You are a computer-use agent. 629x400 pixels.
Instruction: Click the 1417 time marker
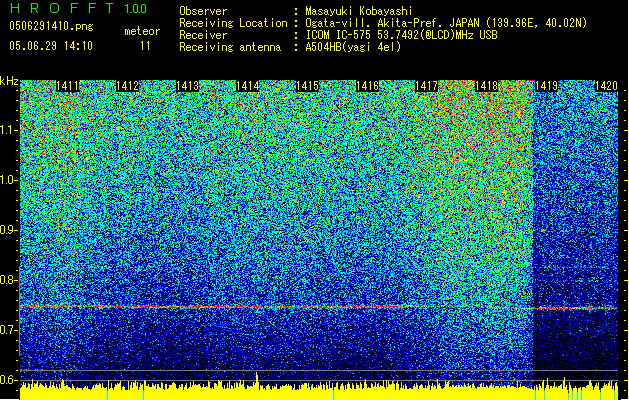(426, 86)
